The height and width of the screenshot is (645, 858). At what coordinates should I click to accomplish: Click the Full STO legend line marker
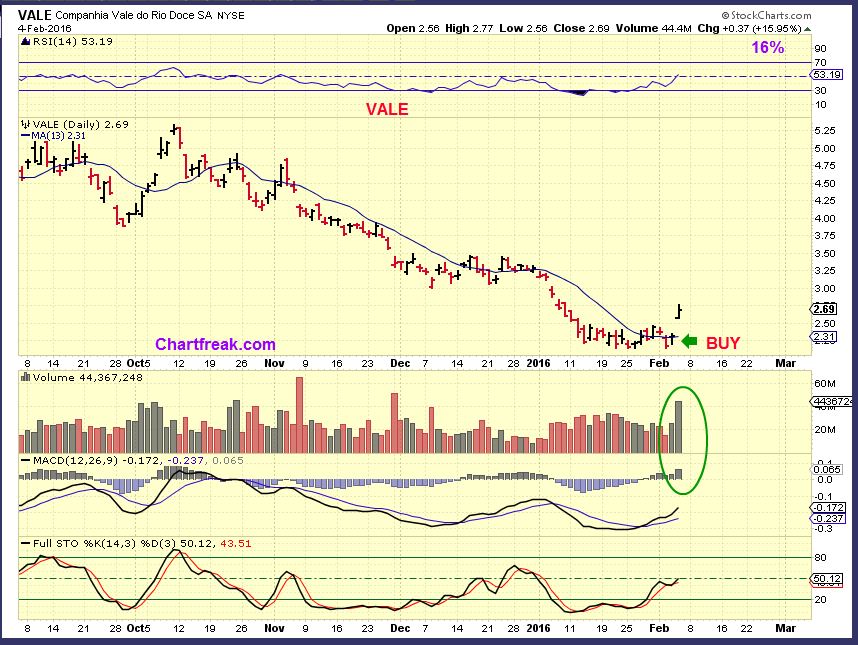[x=25, y=544]
